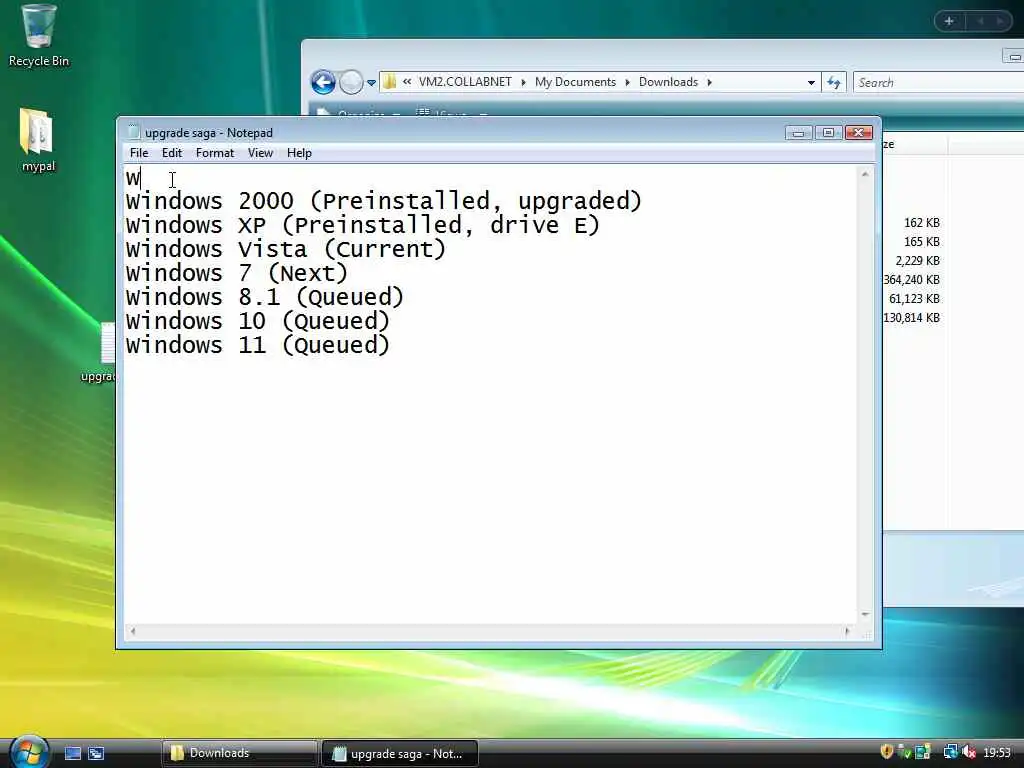Click the line 'Windows 8.1 (Queued)'

264,297
